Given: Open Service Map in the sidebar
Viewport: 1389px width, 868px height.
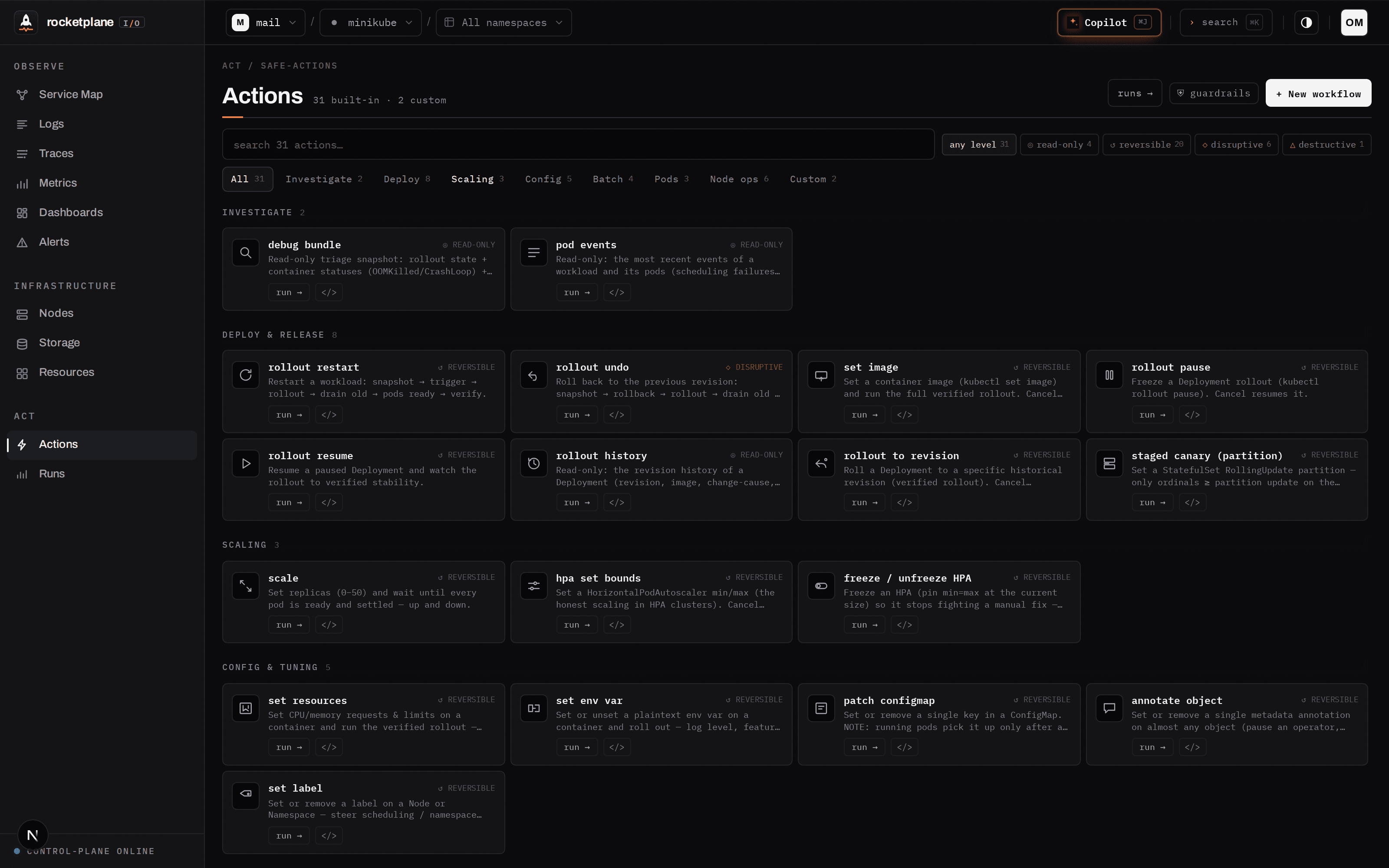Looking at the screenshot, I should click(102, 94).
